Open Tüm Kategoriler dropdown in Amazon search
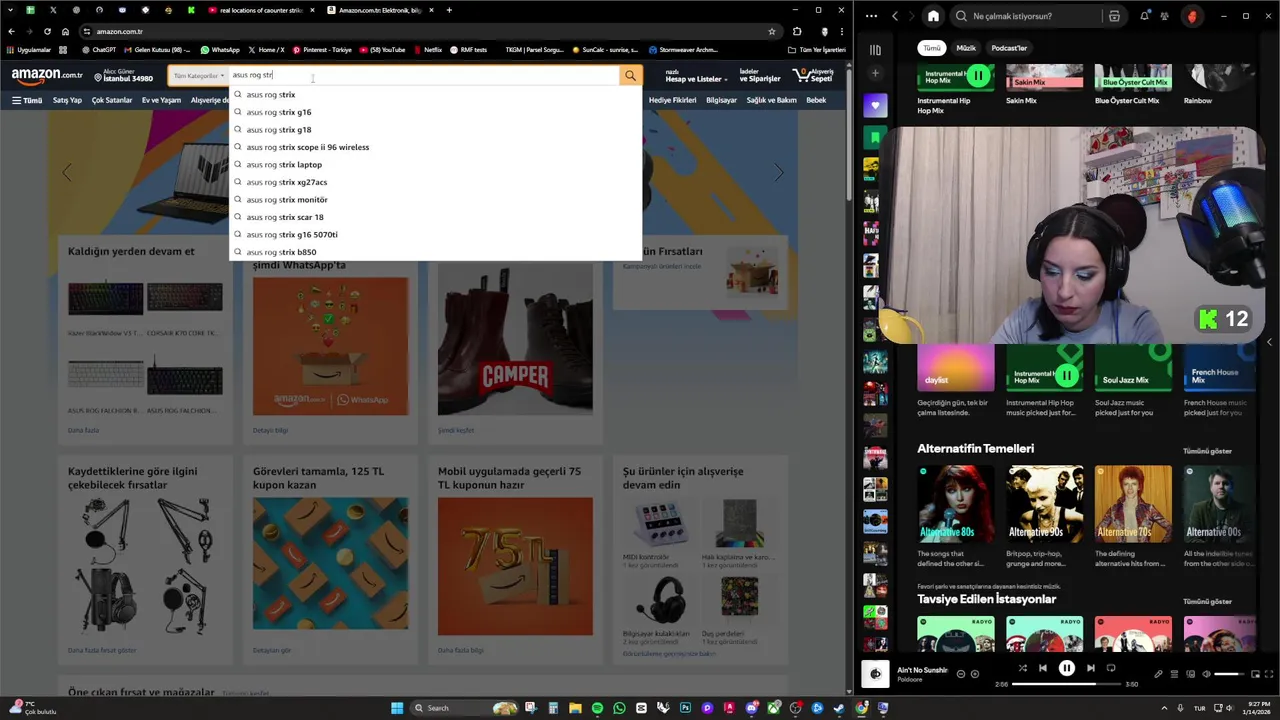 point(198,75)
